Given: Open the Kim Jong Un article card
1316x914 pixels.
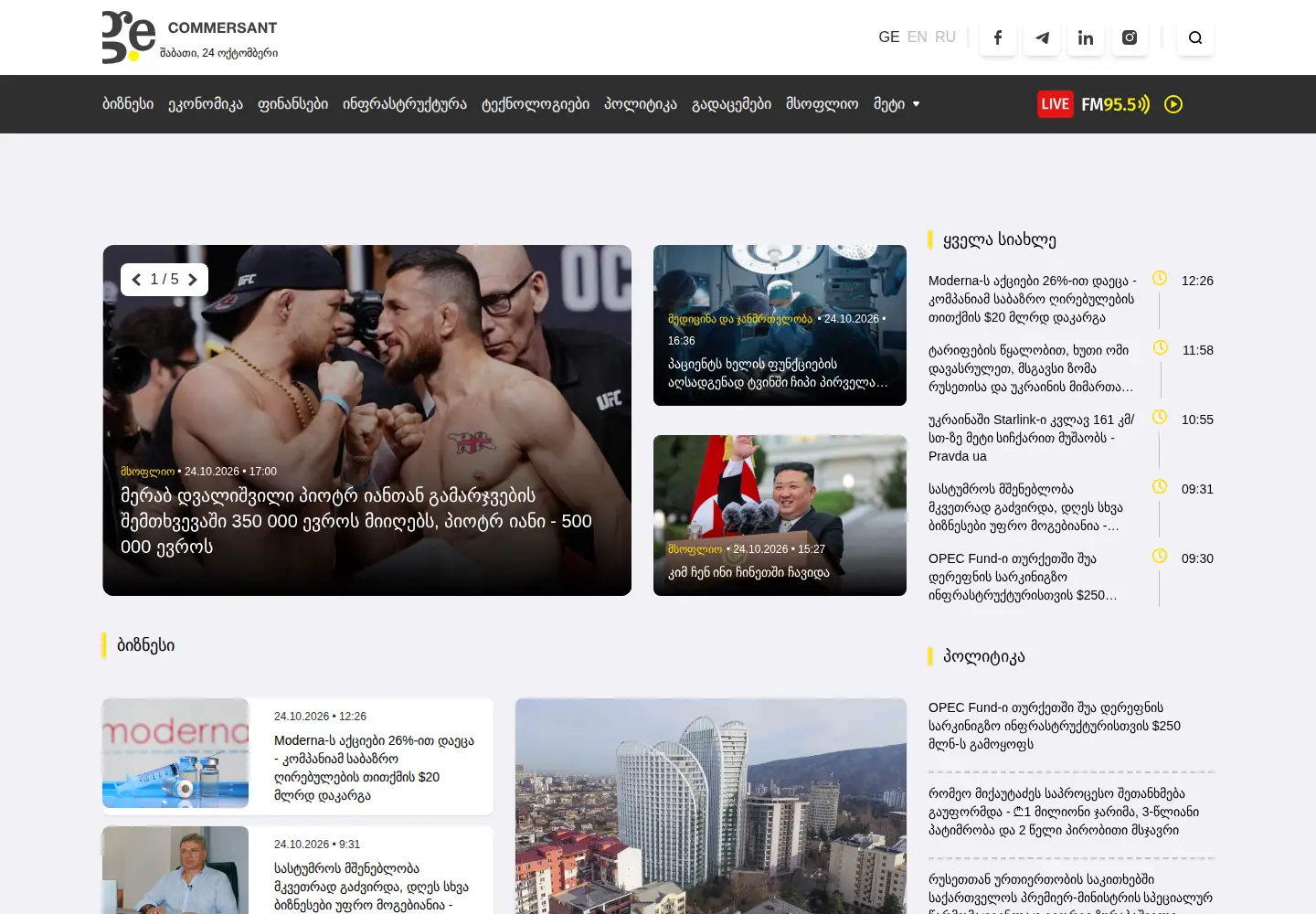Looking at the screenshot, I should pyautogui.click(x=780, y=515).
